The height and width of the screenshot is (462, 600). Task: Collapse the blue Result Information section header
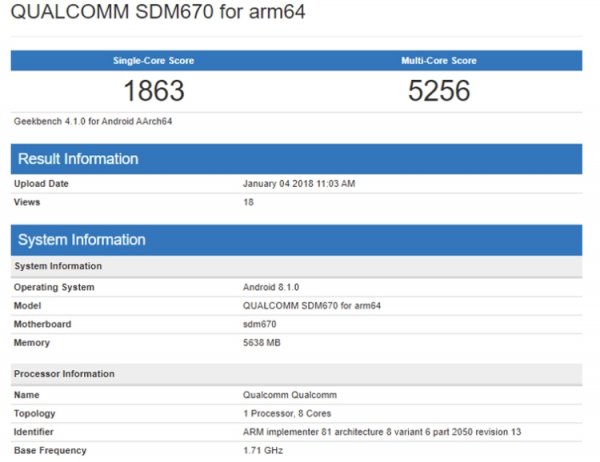[x=296, y=159]
